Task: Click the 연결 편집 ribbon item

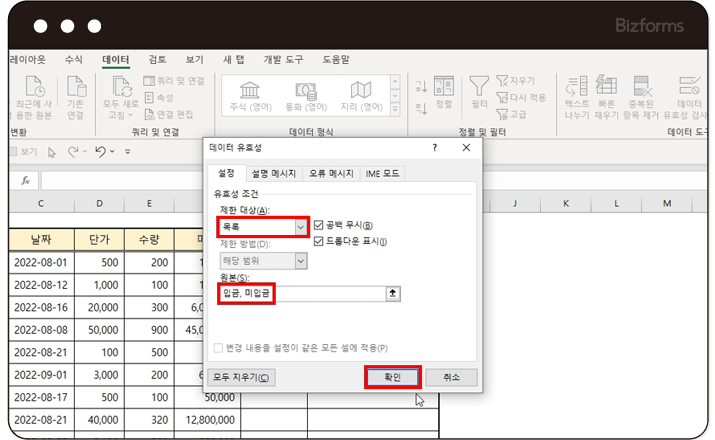Action: pyautogui.click(x=168, y=114)
